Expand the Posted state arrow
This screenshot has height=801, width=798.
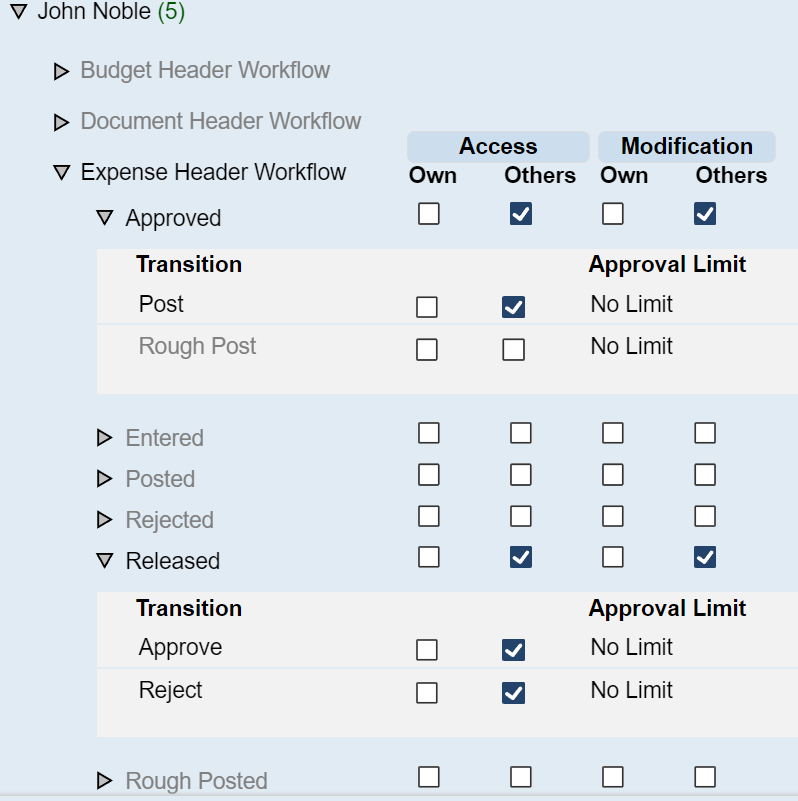click(x=105, y=479)
